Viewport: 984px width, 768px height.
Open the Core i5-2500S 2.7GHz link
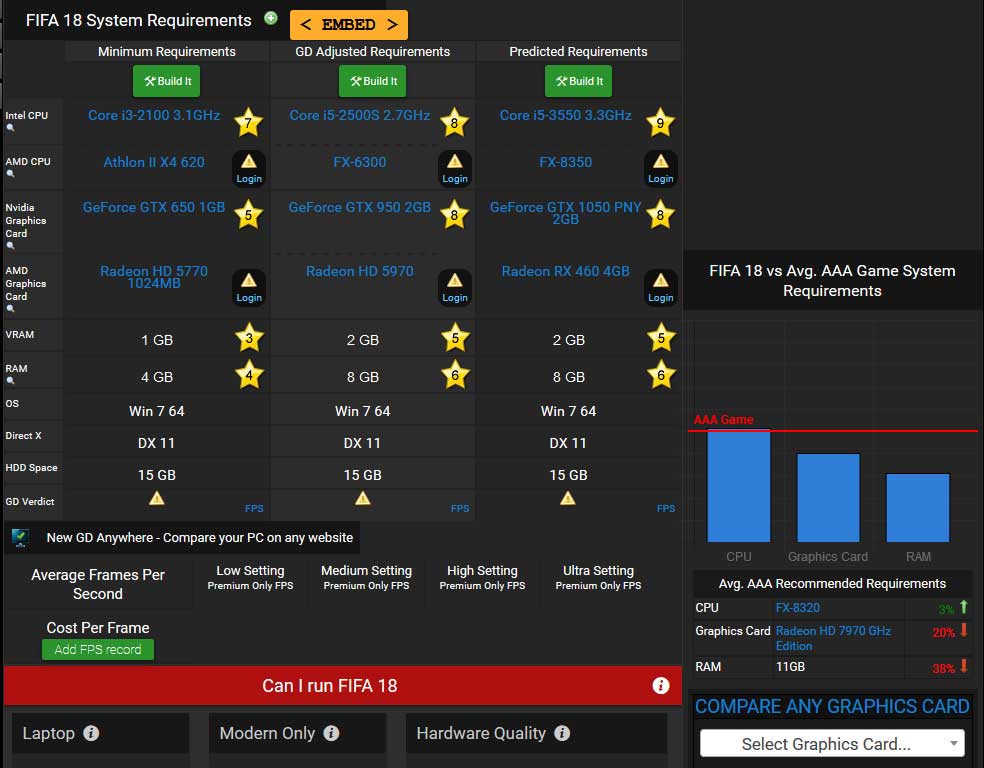tap(360, 115)
